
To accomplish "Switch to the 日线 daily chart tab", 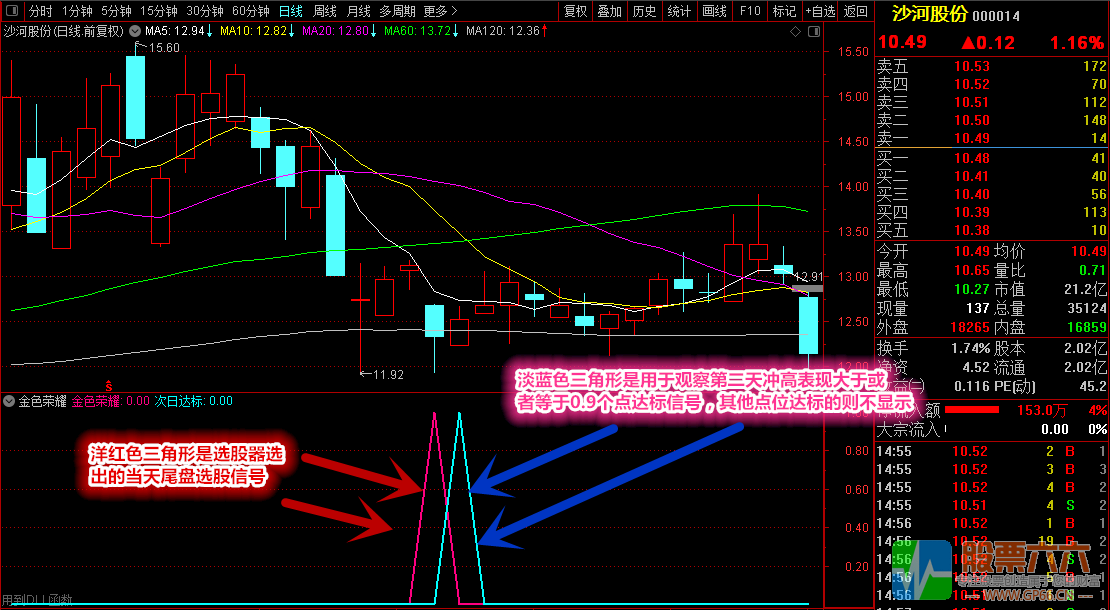I will tap(290, 12).
